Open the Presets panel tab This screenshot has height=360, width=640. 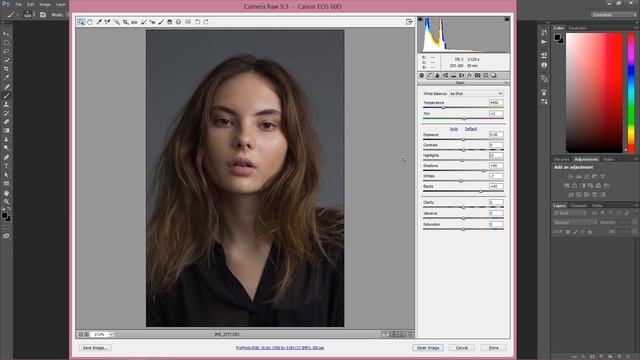[486, 76]
